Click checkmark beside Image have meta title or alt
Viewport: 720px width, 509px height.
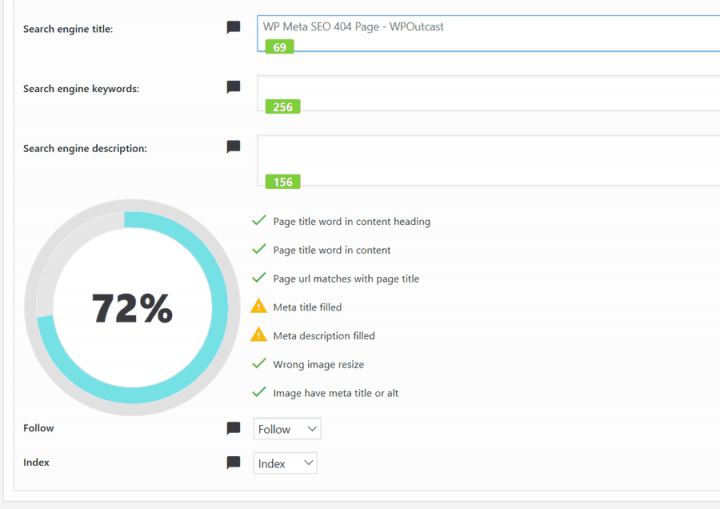tap(258, 393)
